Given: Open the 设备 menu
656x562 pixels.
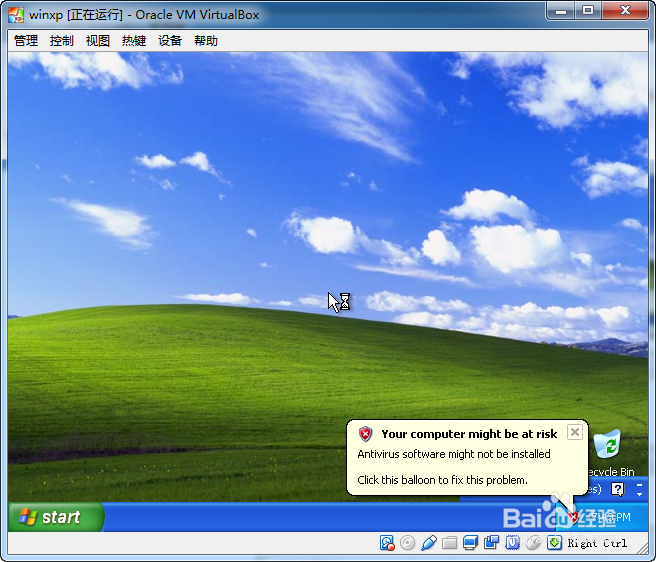Looking at the screenshot, I should tap(170, 41).
